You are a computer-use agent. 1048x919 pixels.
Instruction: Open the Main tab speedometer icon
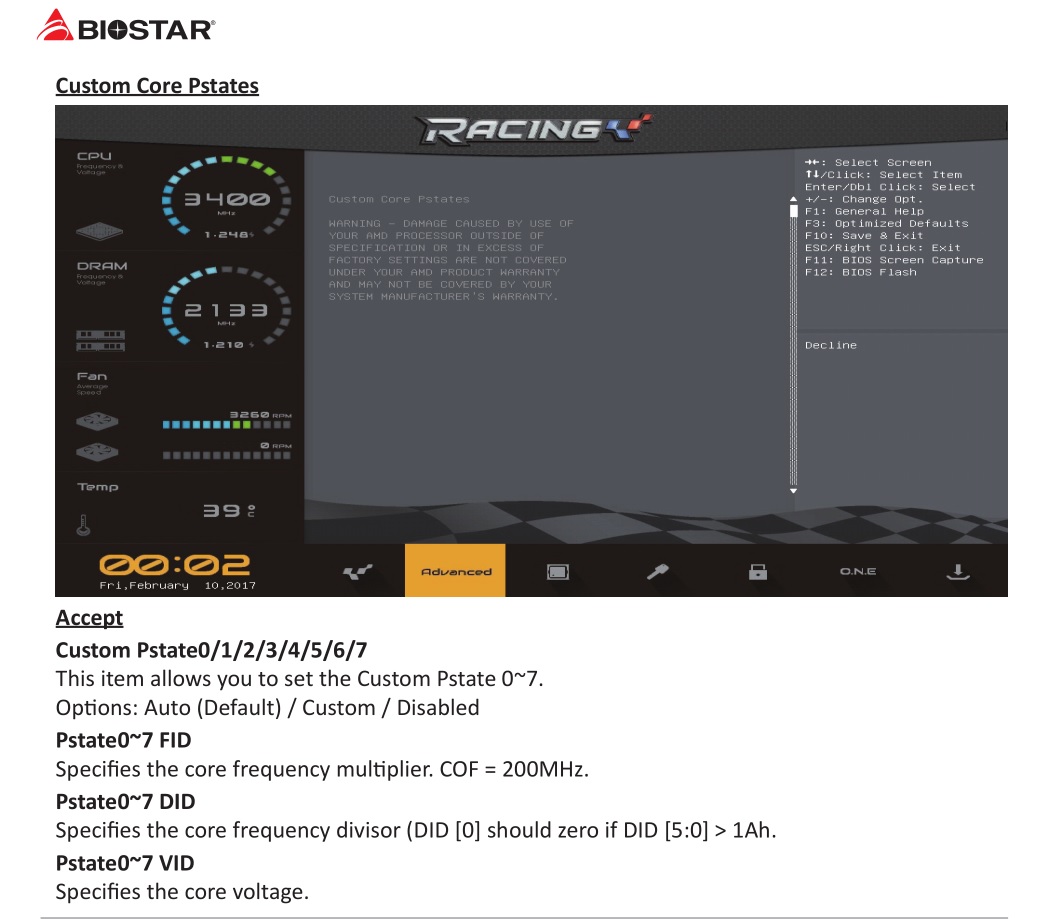click(357, 572)
